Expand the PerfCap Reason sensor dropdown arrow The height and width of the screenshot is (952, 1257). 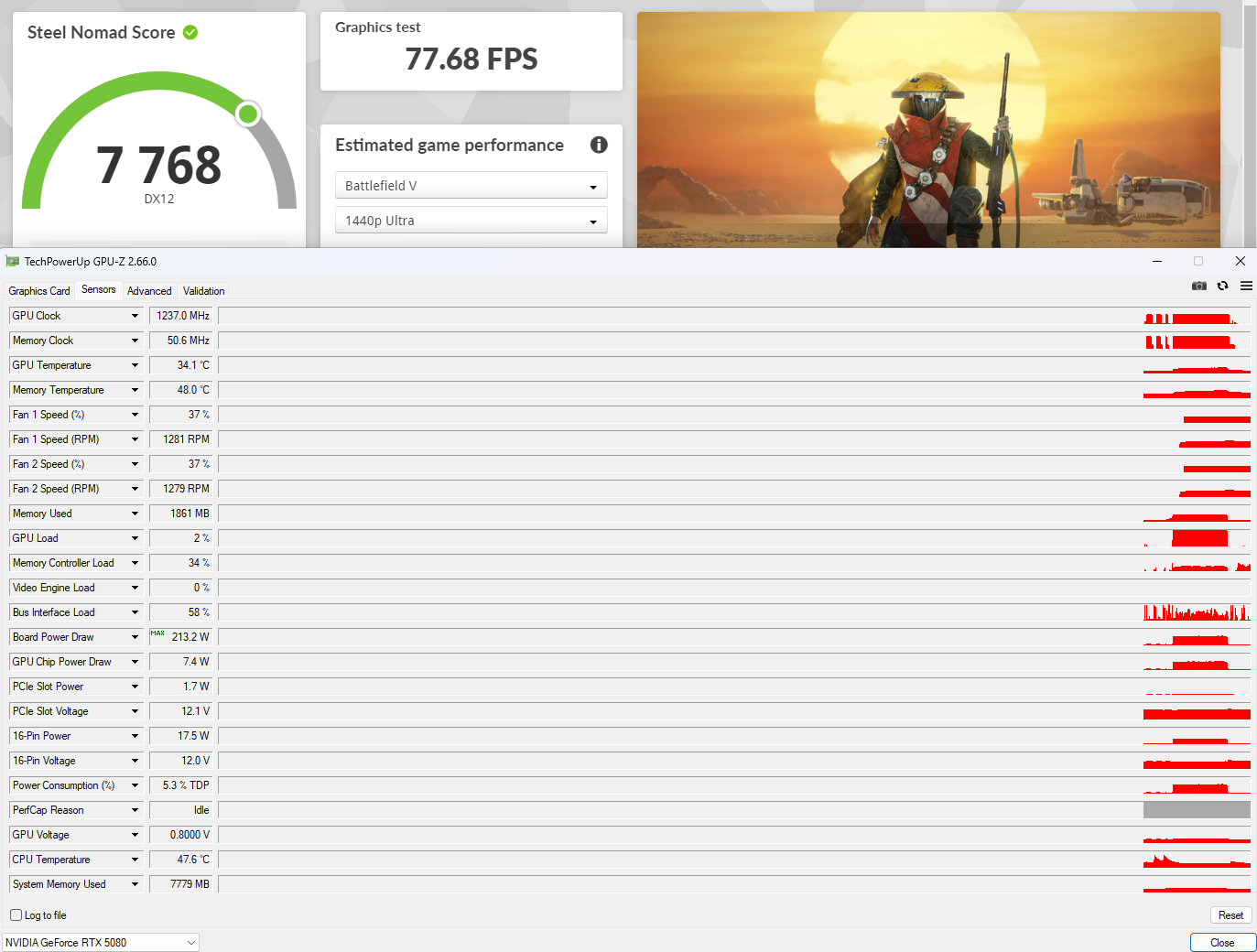pos(135,810)
